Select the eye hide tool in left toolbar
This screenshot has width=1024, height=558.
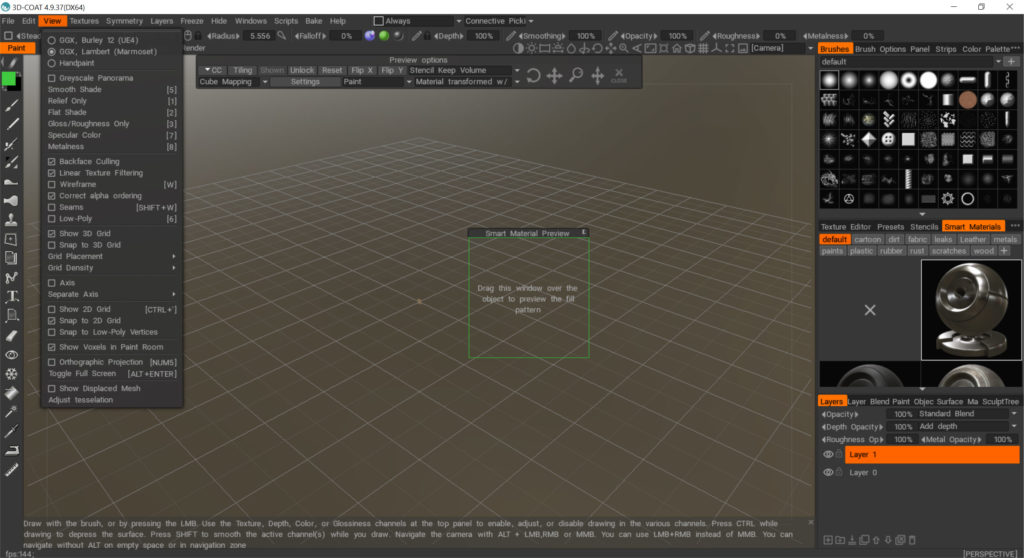click(11, 355)
